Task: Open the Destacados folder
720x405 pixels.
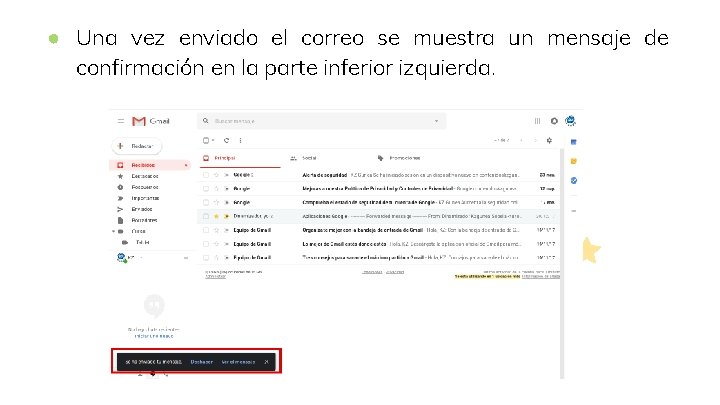Action: pos(145,176)
